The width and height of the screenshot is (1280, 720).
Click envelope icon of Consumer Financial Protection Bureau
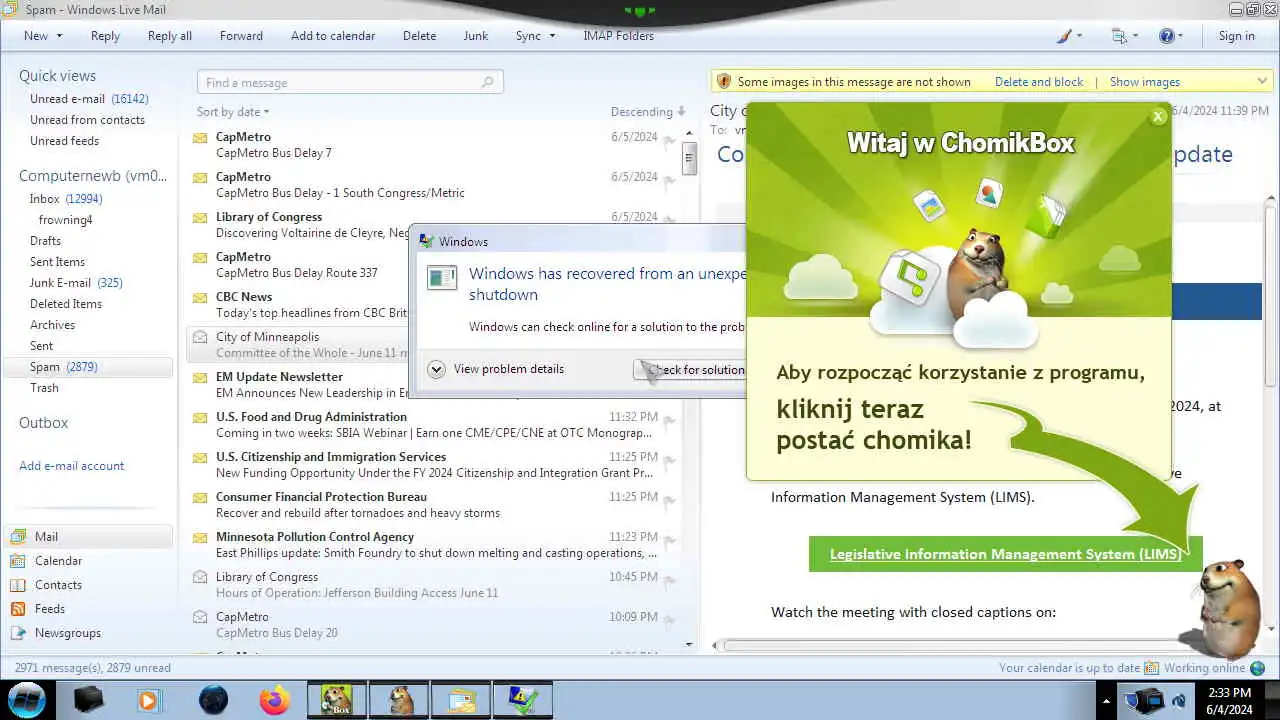click(200, 497)
